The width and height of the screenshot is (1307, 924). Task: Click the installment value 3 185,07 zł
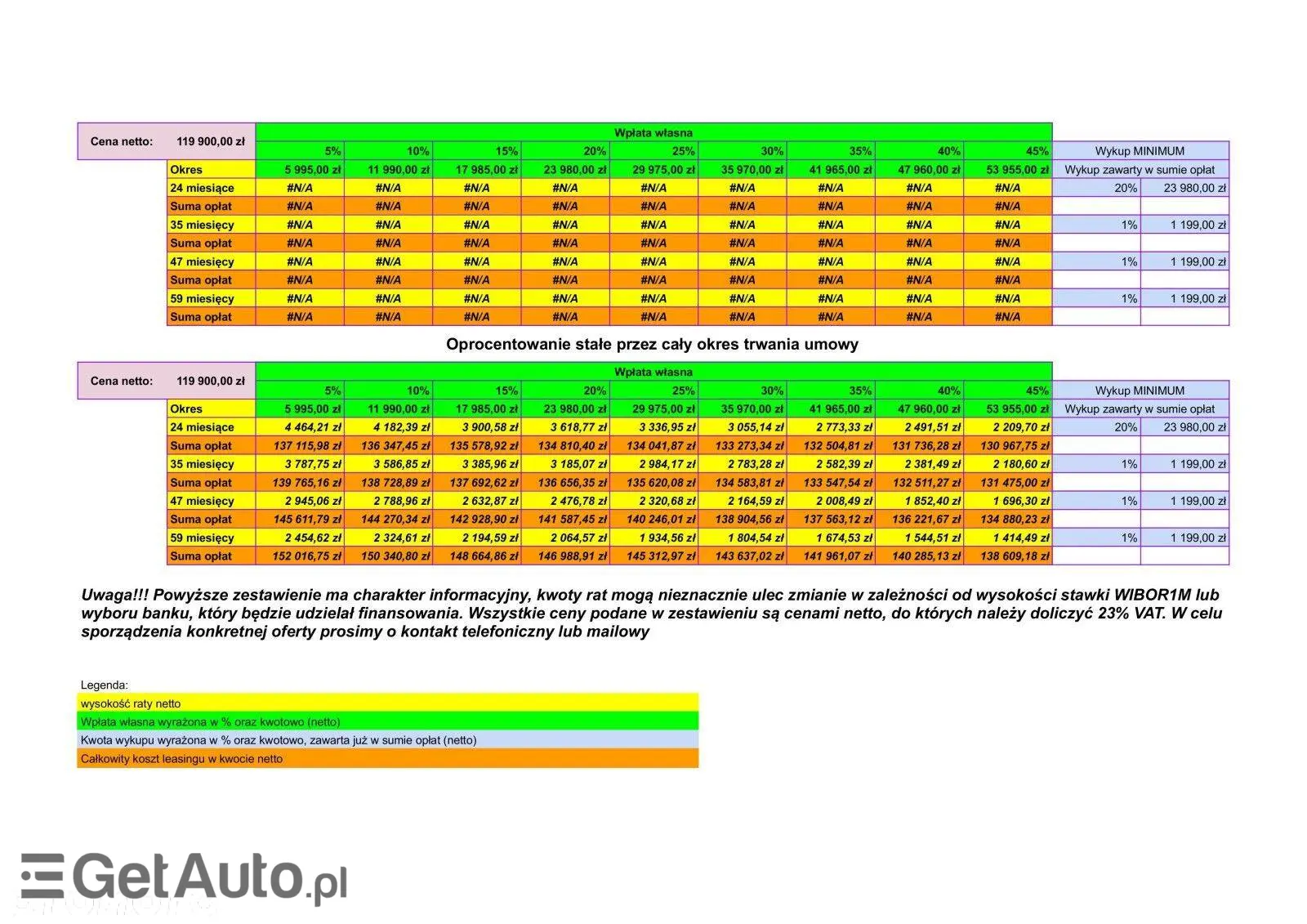click(565, 464)
